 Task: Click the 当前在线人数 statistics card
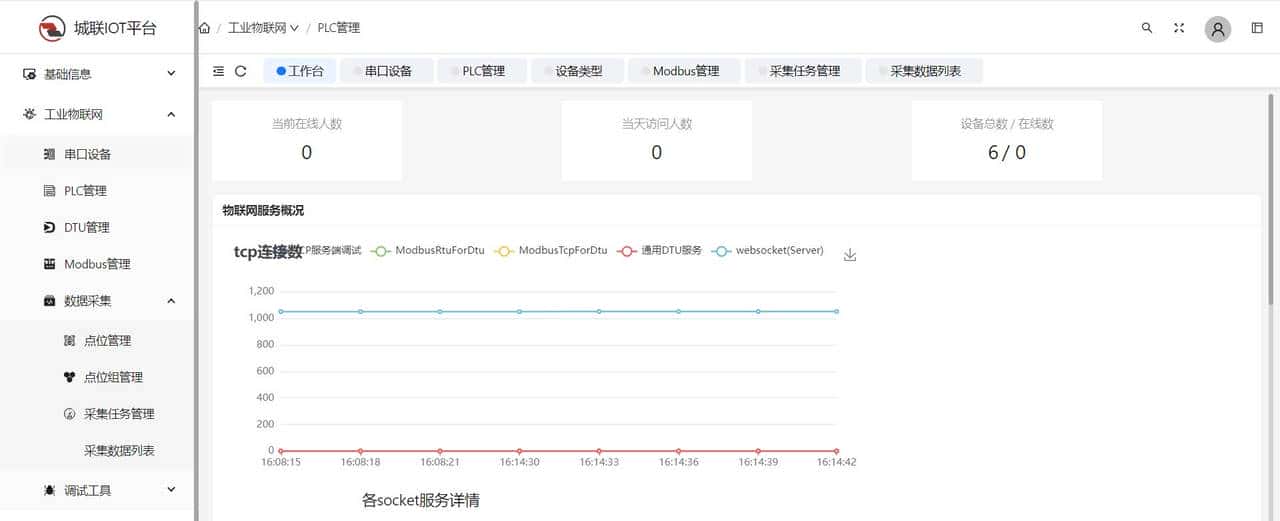point(307,140)
